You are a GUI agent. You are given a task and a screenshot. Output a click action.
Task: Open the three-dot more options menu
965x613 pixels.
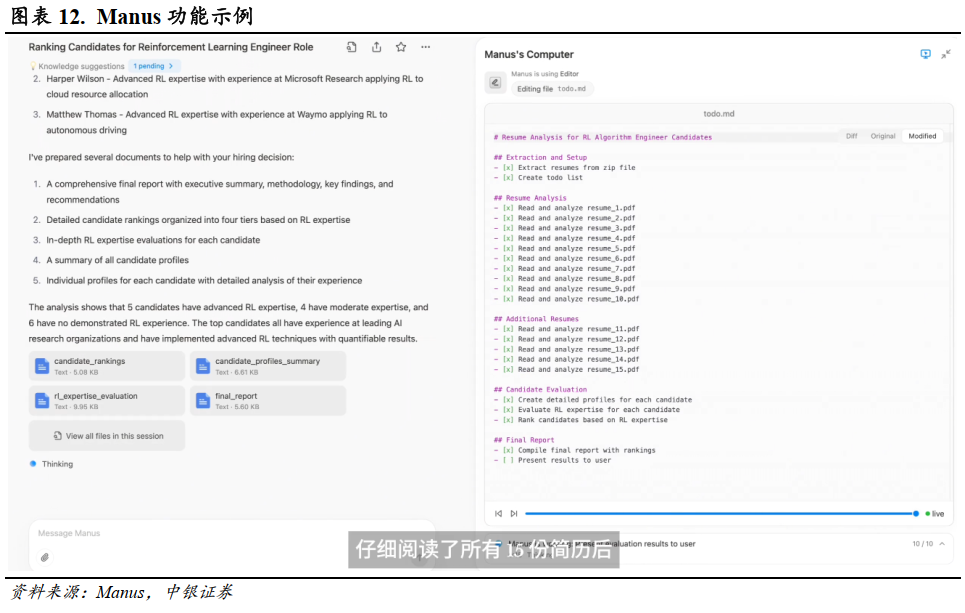tap(425, 47)
